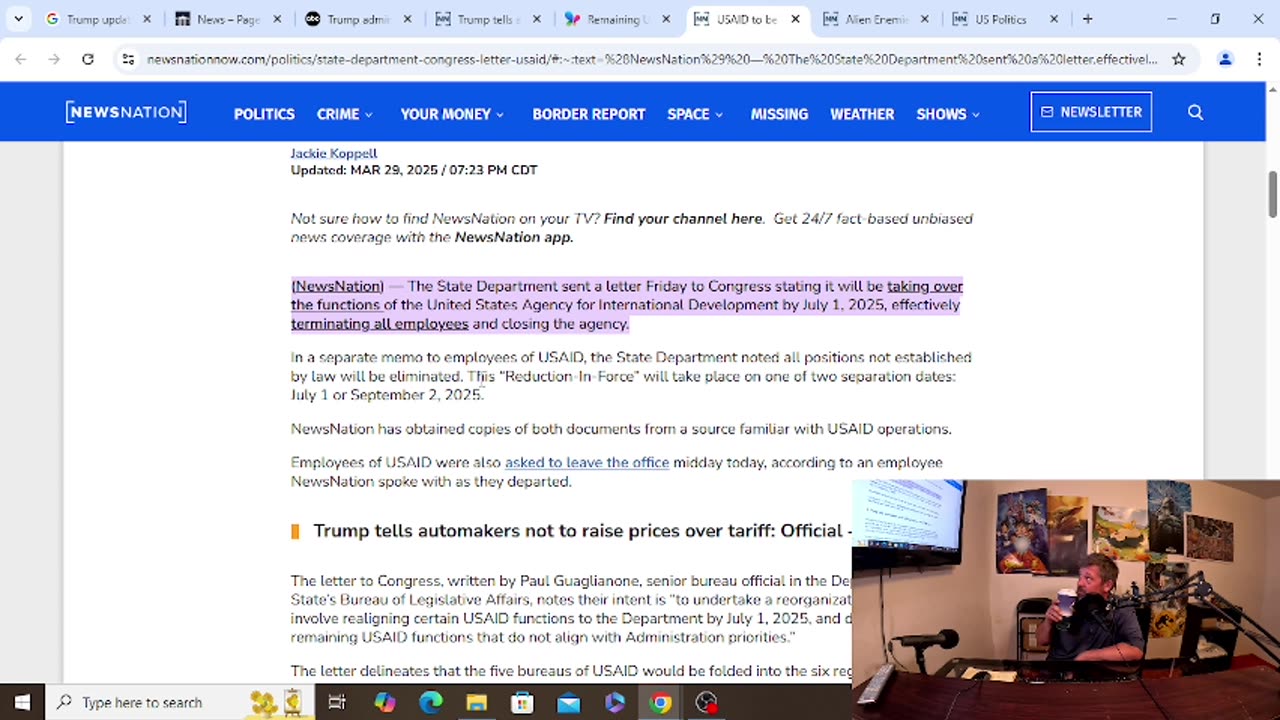The image size is (1280, 720).
Task: Switch to the 'Trump tells' tab
Action: pyautogui.click(x=487, y=19)
